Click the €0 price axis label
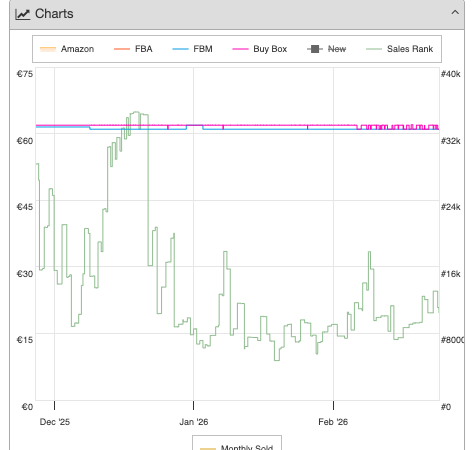Image resolution: width=474 pixels, height=450 pixels. tap(27, 407)
